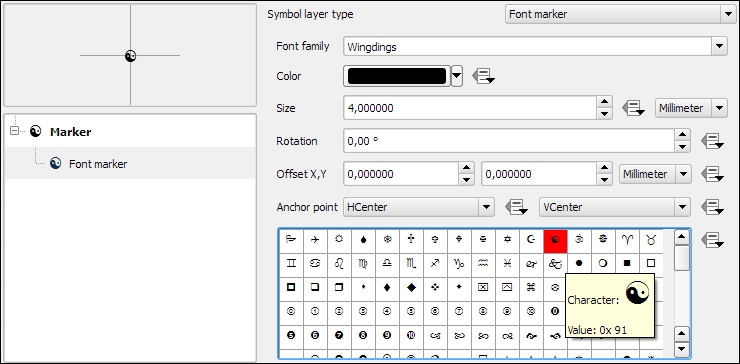Screen dimensions: 740x364
Task: Click the character grid scroll down arrow
Action: coord(681,349)
